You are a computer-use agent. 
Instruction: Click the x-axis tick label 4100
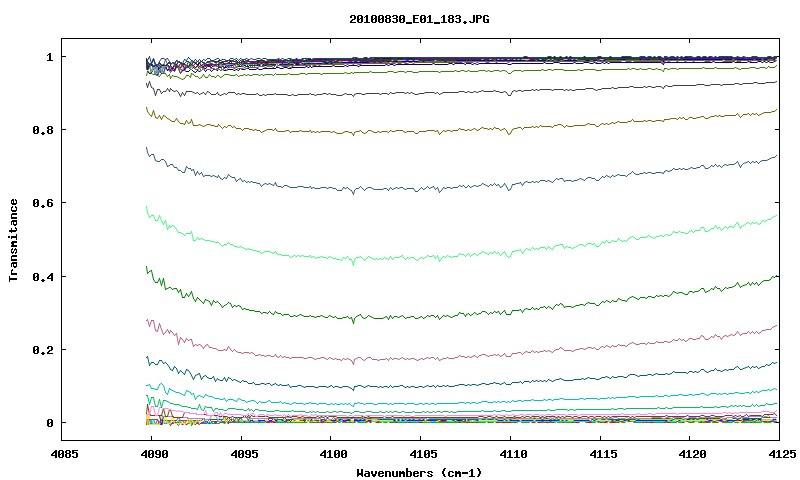pos(333,454)
